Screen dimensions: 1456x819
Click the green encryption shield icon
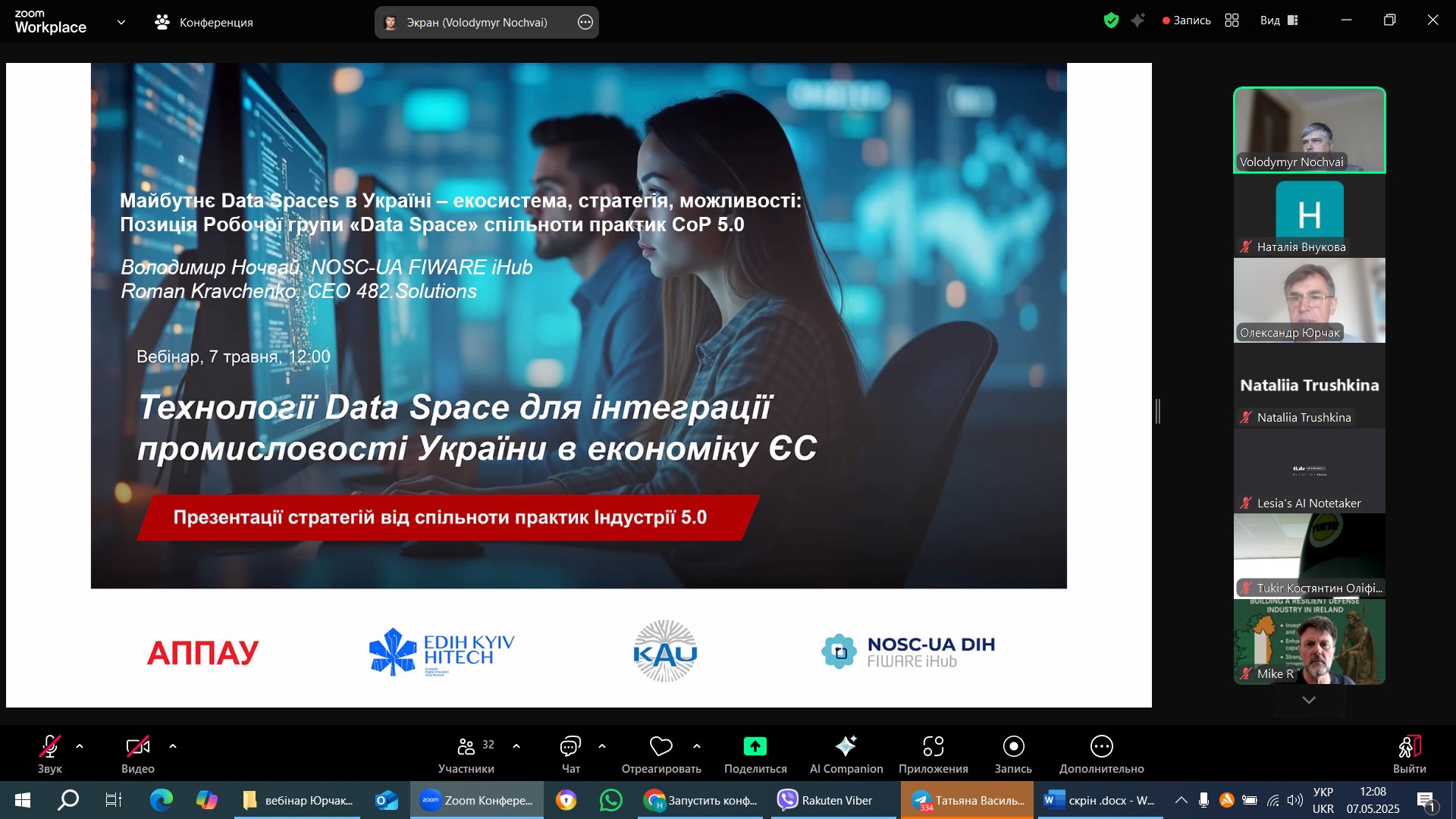tap(1111, 20)
